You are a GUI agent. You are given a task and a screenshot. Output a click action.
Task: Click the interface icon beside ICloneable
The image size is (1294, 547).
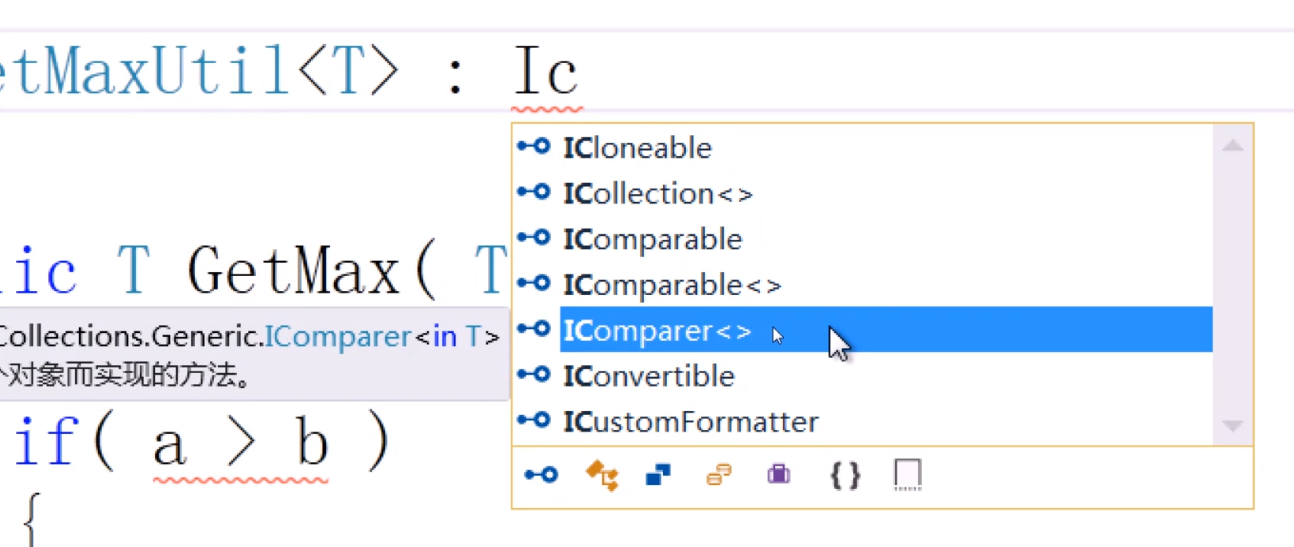click(534, 147)
